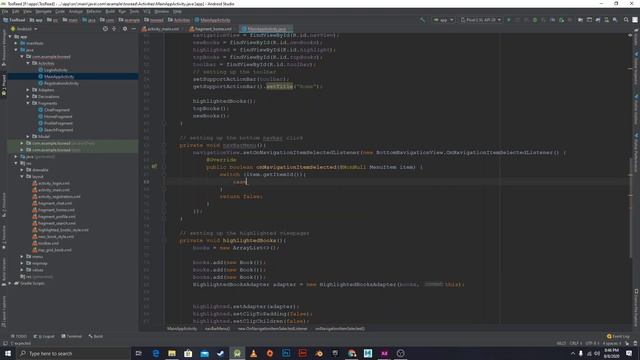This screenshot has height=360, width=640.
Task: Hide the Project panel with minus icon
Action: coord(133,29)
